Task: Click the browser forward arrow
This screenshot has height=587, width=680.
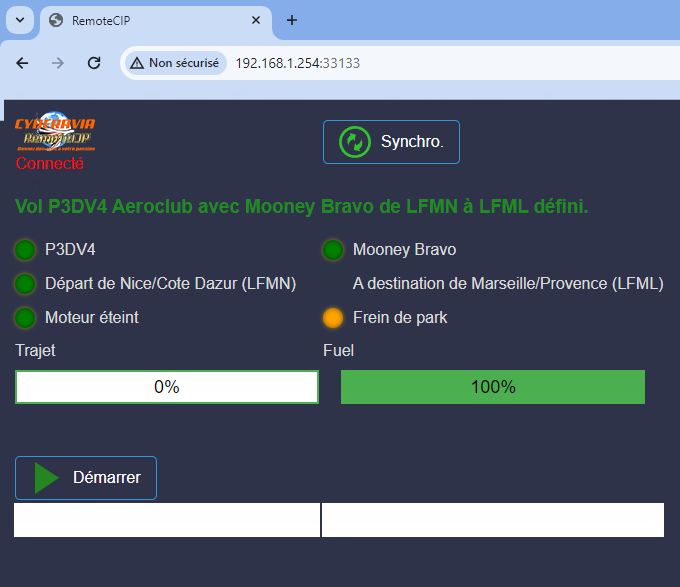Action: coord(58,63)
